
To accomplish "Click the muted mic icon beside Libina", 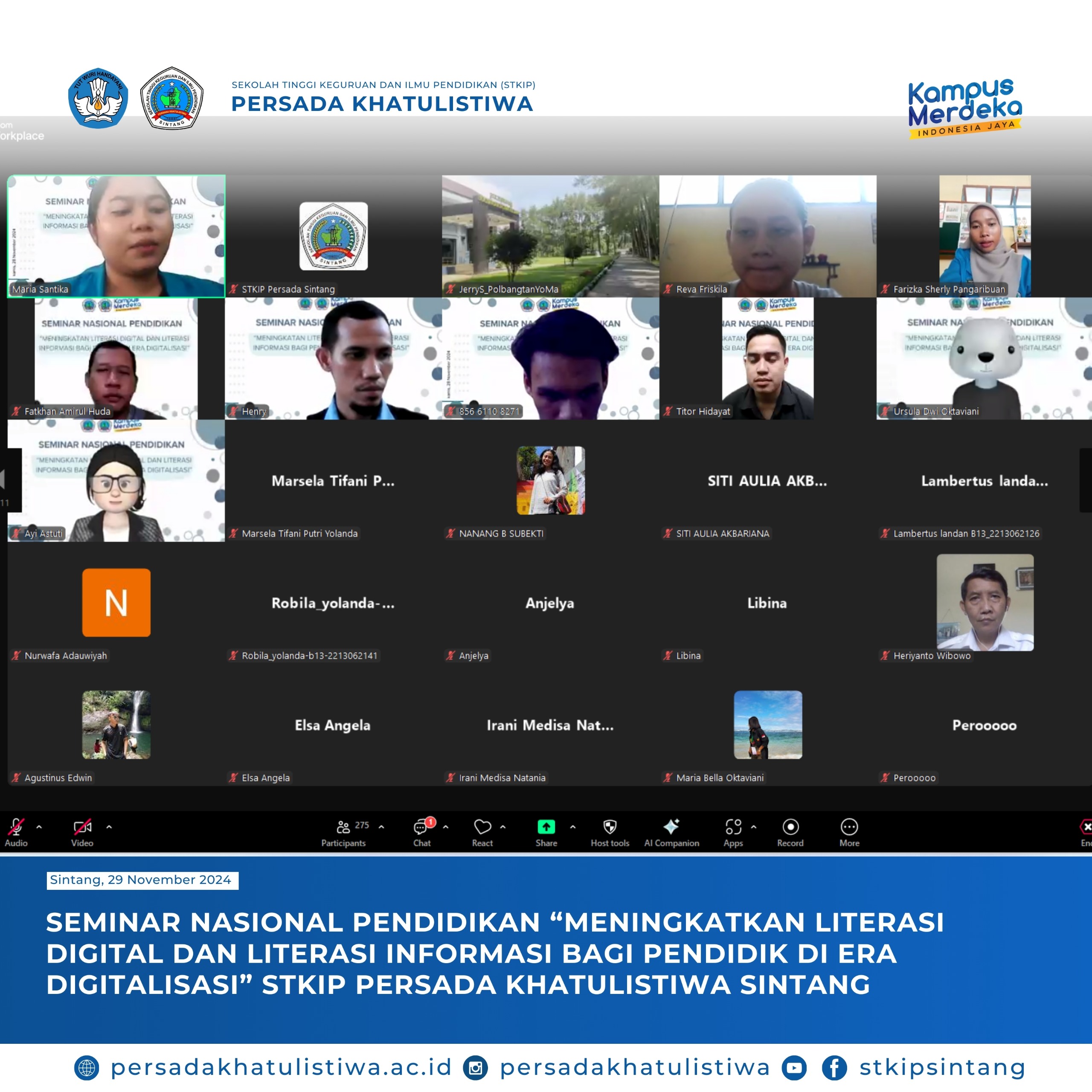I will (x=668, y=656).
